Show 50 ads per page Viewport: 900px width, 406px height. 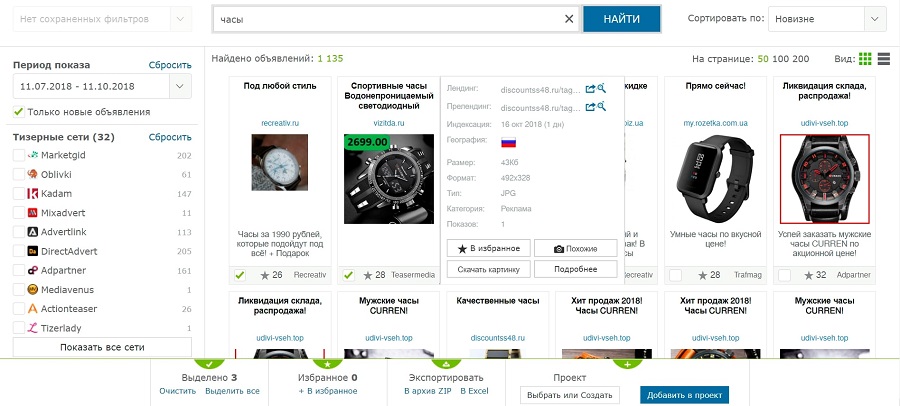click(763, 59)
